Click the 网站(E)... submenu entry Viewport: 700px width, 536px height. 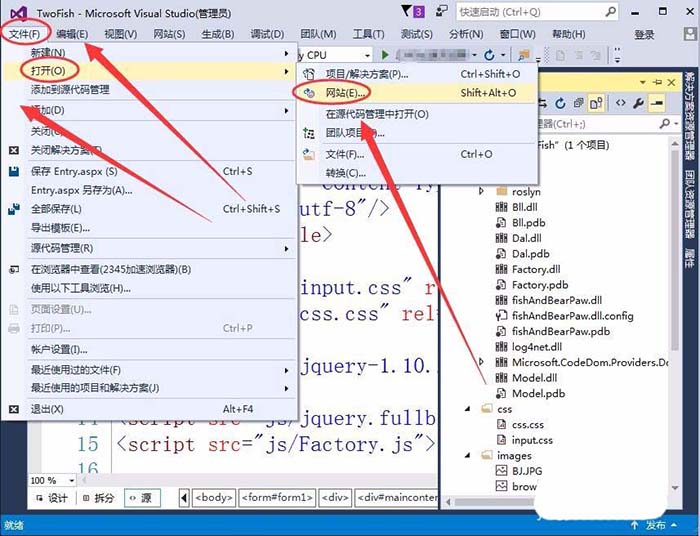(417, 93)
